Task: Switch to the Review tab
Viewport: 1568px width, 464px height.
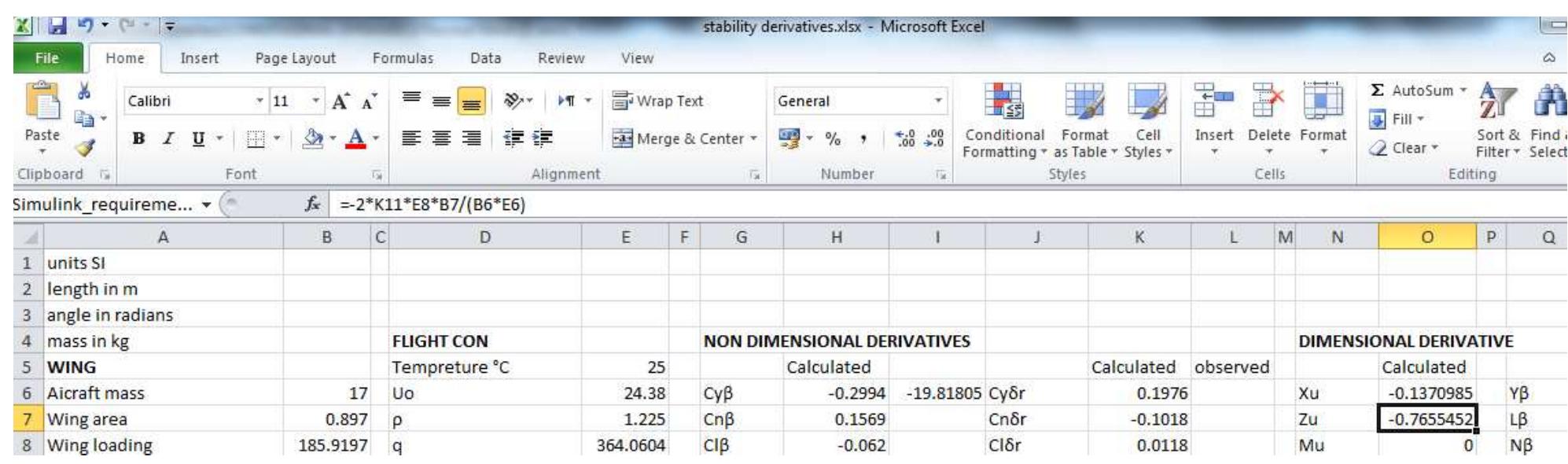Action: tap(561, 58)
